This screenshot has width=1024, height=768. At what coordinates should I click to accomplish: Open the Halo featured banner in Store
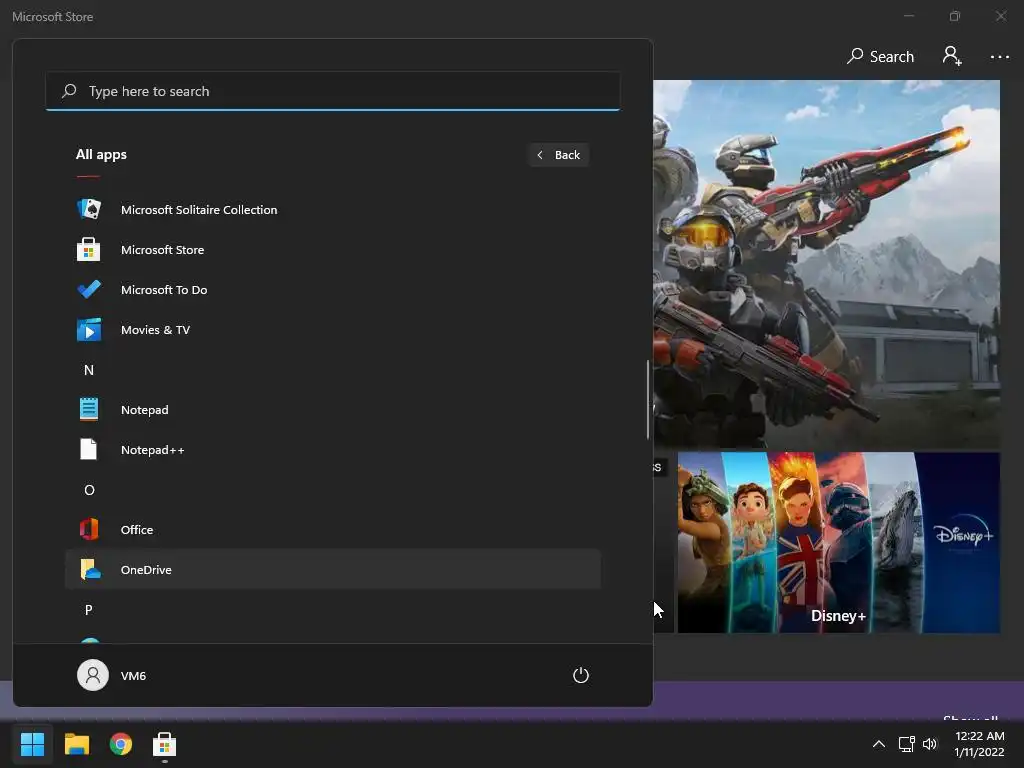pos(826,264)
